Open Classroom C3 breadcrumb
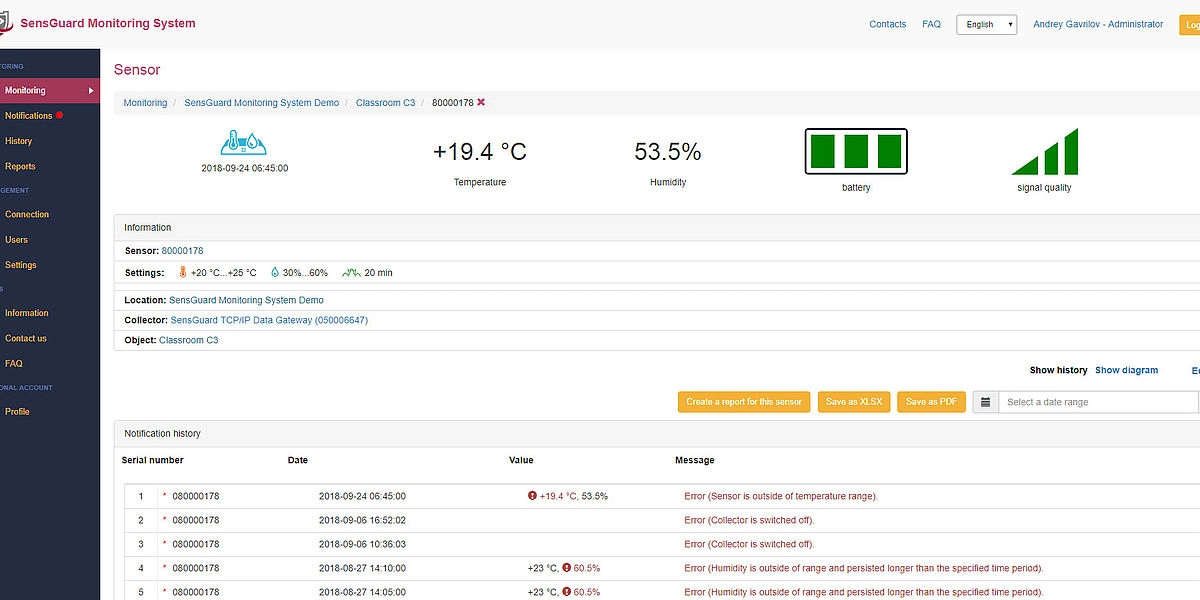1200x600 pixels. tap(385, 102)
